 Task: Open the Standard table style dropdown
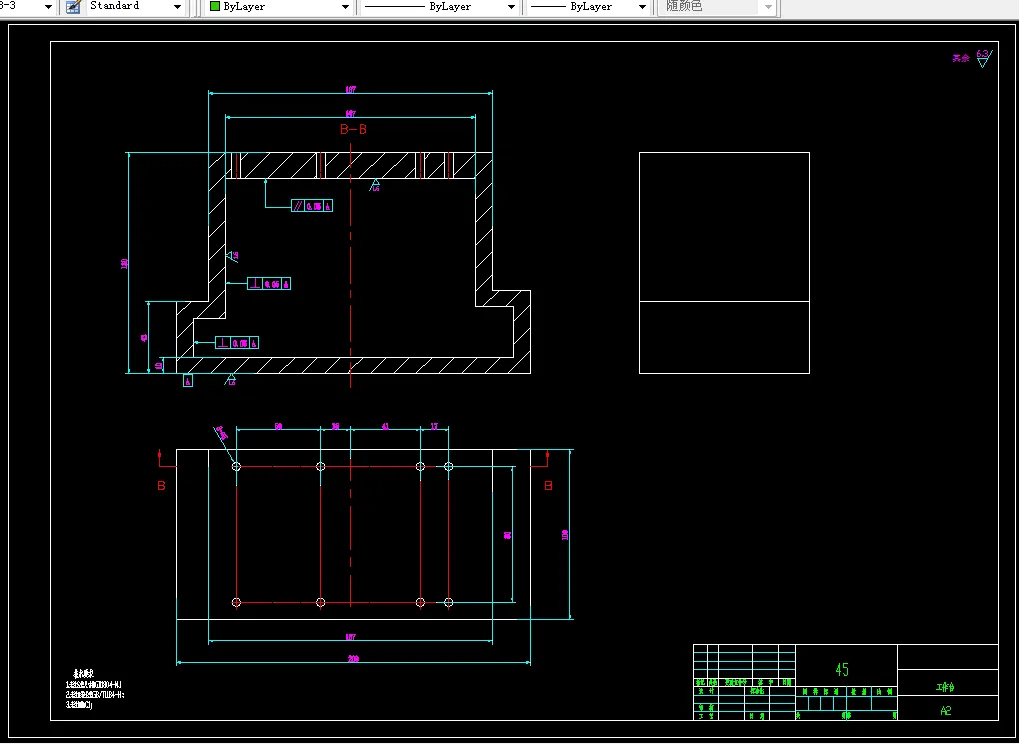[x=133, y=6]
